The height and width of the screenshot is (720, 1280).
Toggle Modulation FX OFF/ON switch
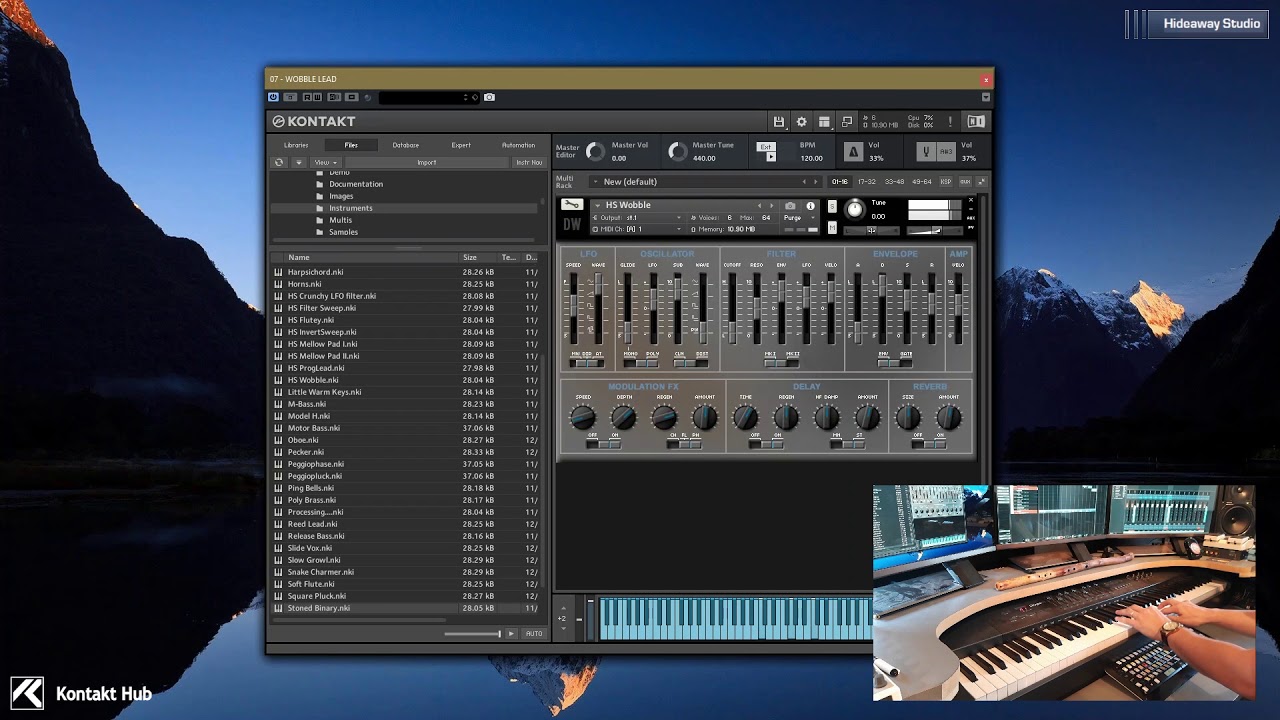click(603, 443)
